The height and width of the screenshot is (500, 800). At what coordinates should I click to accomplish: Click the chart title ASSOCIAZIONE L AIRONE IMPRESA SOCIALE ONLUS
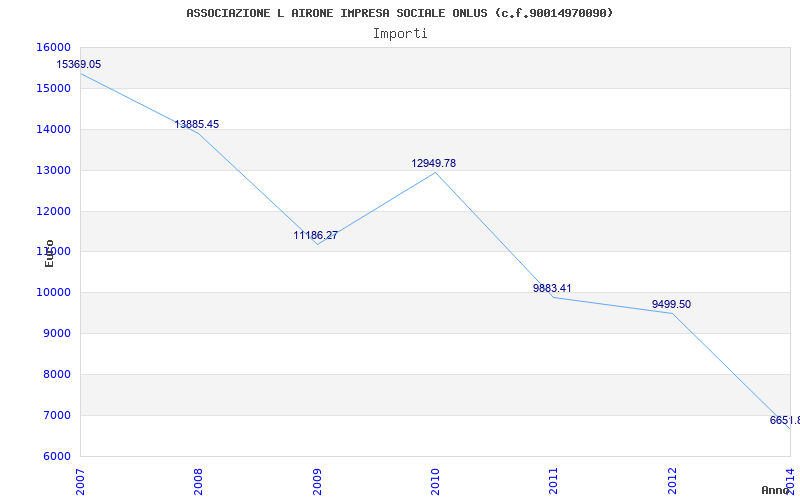tap(399, 13)
